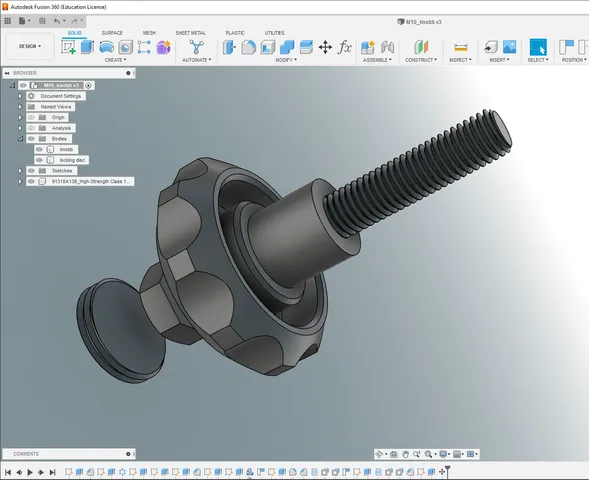This screenshot has height=480, width=589.
Task: Click the Insert Derive icon
Action: pos(491,47)
